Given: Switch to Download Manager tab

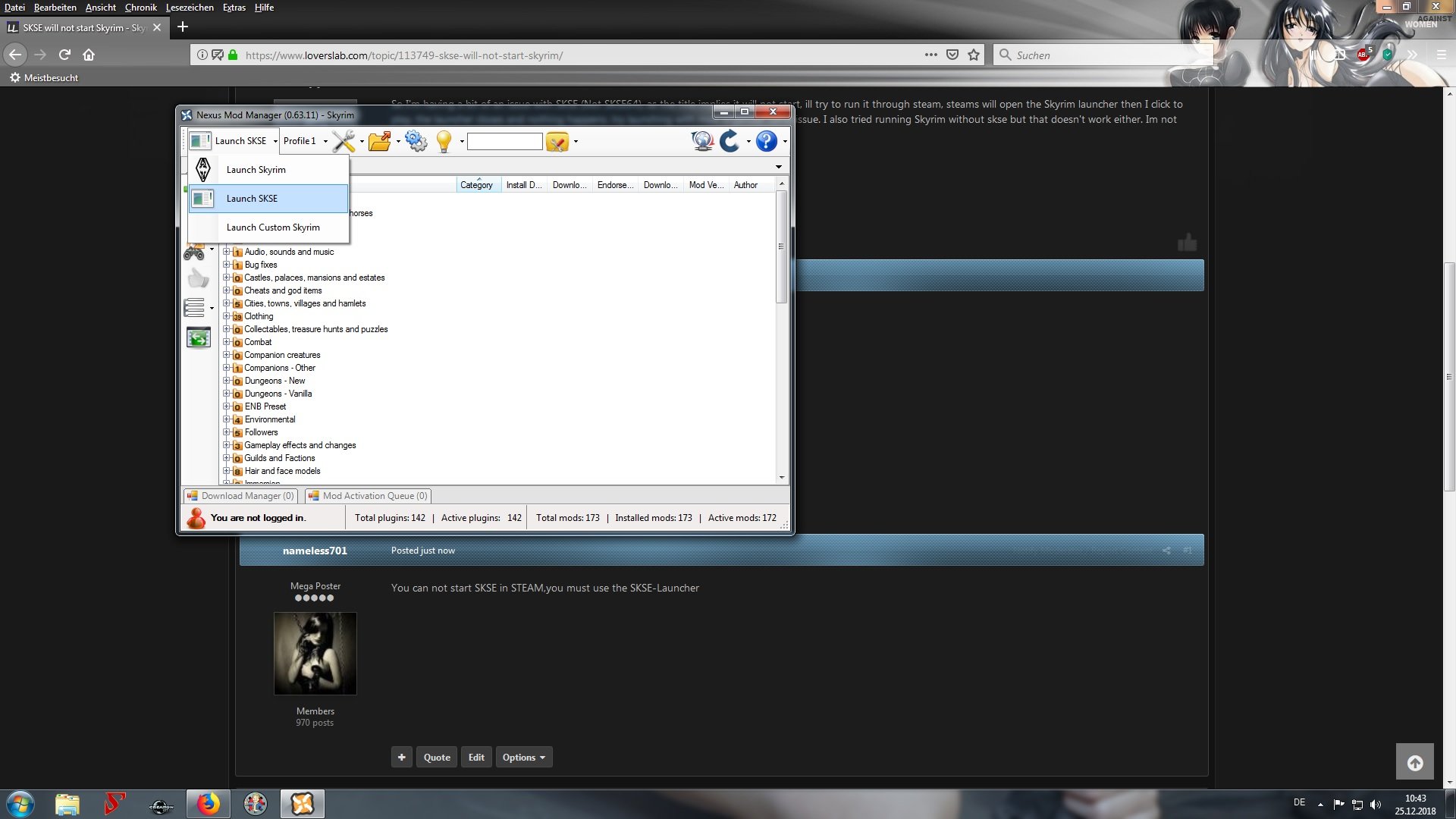Looking at the screenshot, I should pos(240,496).
